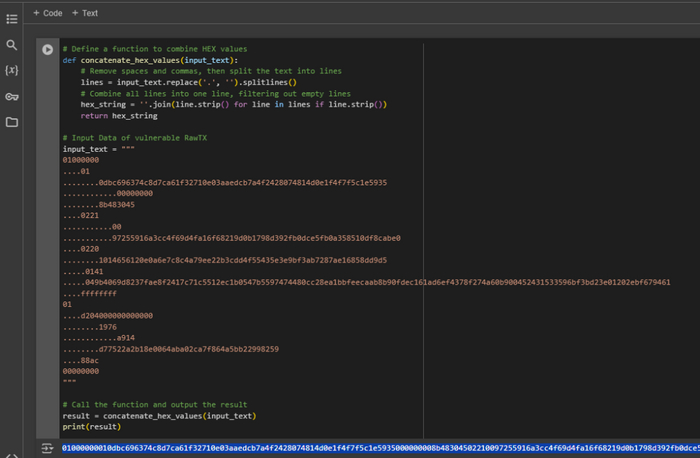The height and width of the screenshot is (458, 700).
Task: Click the 01000000 version hex line
Action: (x=81, y=160)
